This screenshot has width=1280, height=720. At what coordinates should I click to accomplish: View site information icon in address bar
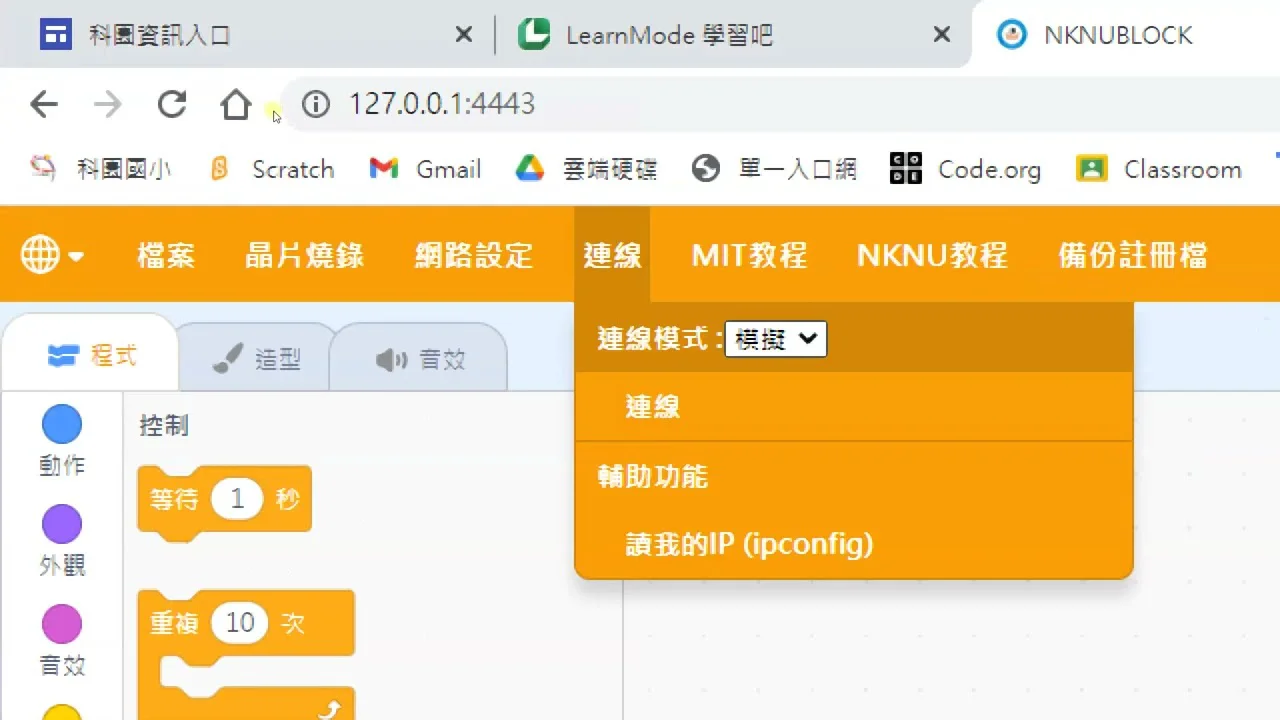coord(316,104)
